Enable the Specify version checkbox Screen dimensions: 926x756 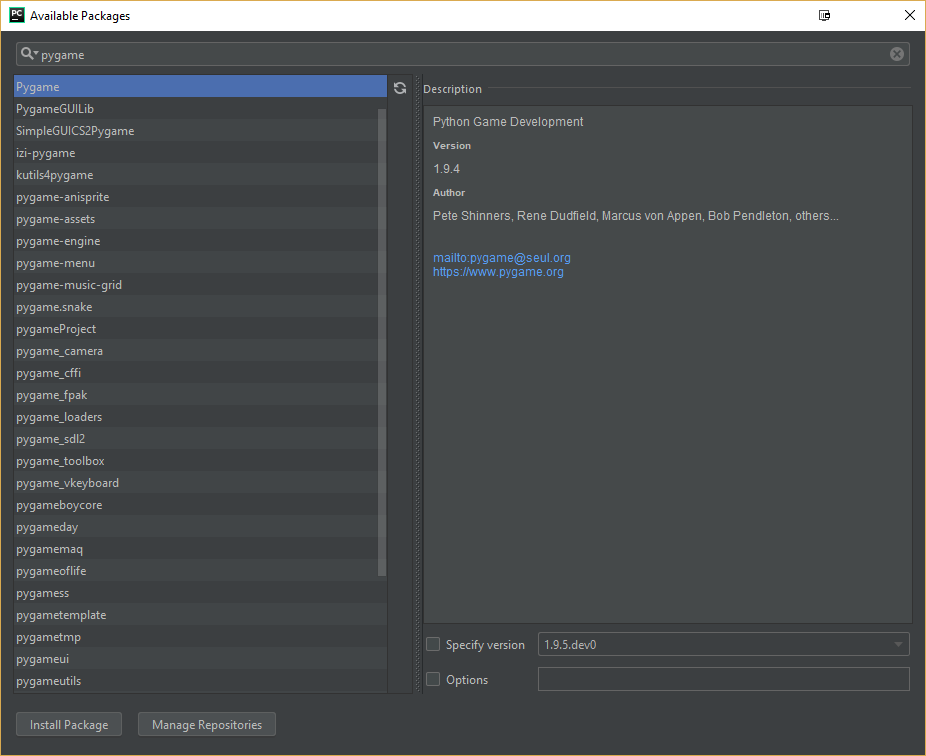click(x=433, y=645)
